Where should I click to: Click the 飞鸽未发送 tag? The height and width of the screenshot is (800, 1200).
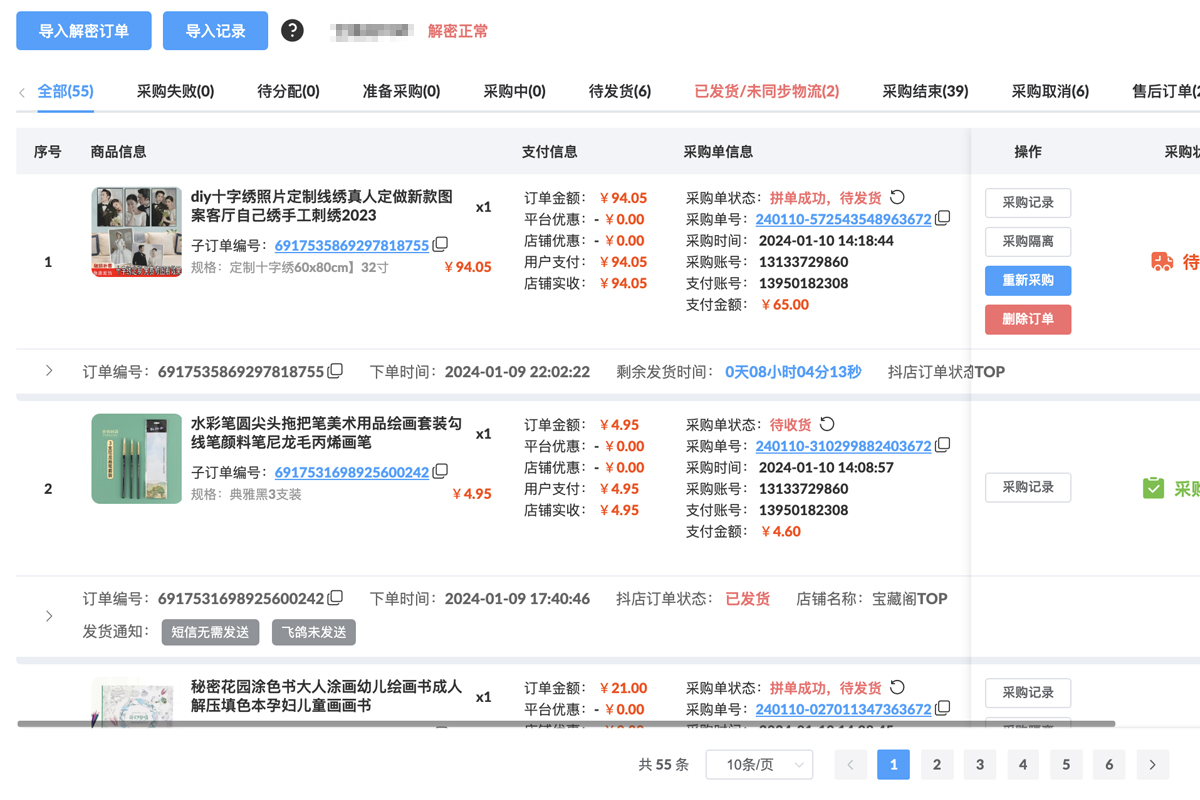pos(313,632)
